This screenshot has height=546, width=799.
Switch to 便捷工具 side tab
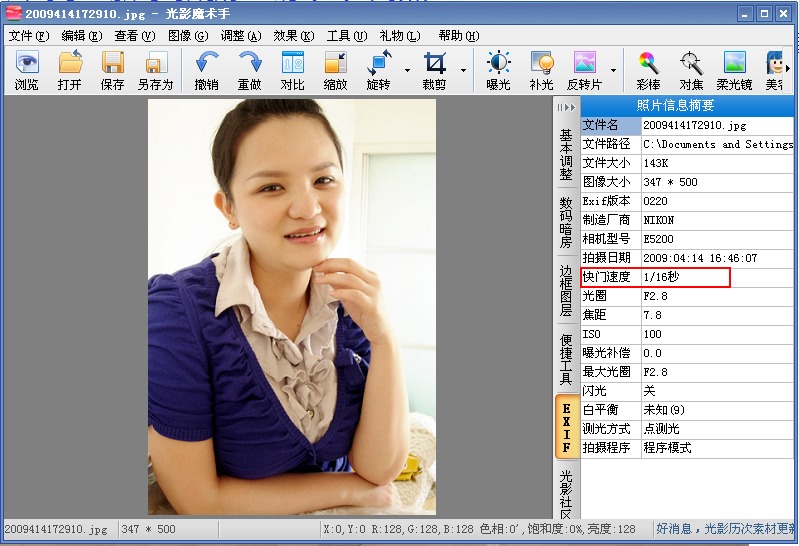point(566,359)
